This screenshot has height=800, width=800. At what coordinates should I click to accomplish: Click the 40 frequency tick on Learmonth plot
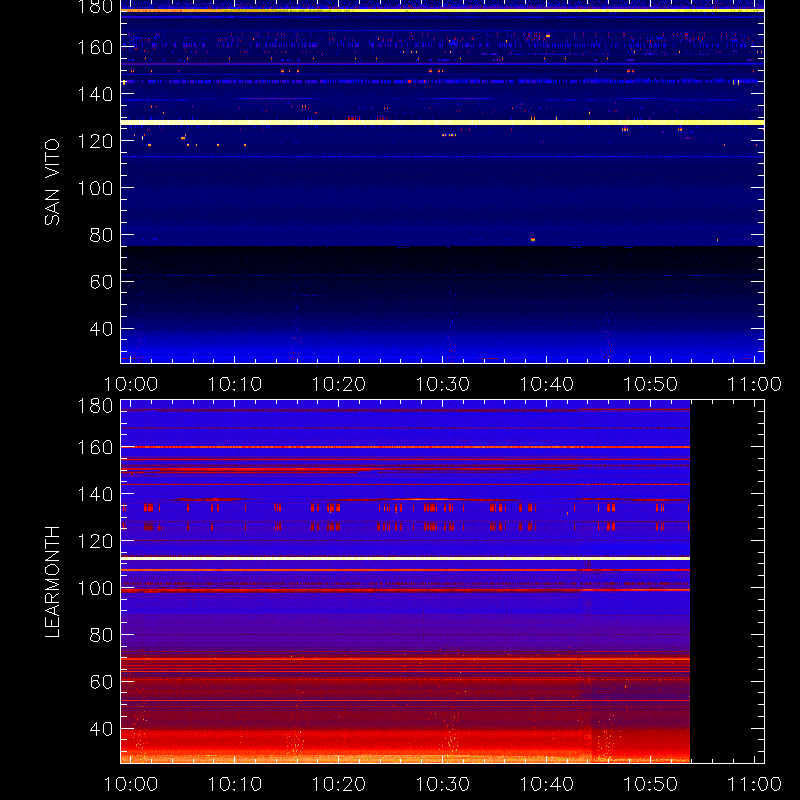tap(101, 729)
